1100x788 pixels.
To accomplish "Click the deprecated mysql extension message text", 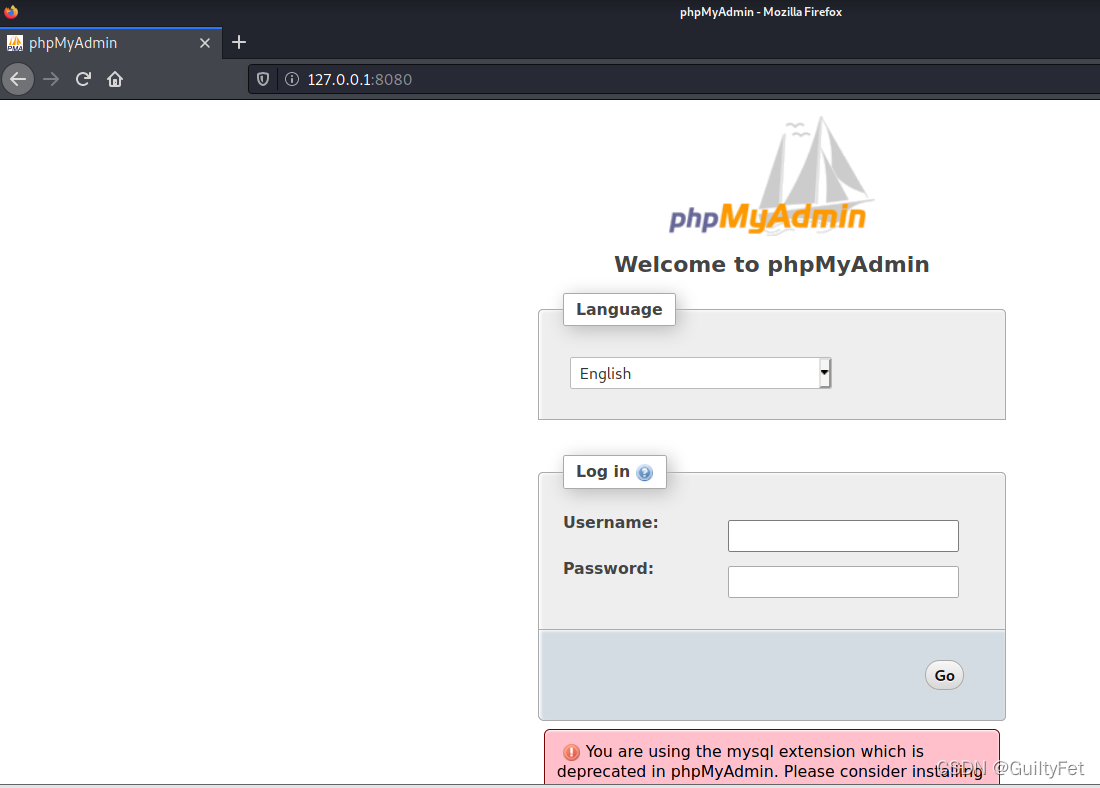I will (x=770, y=761).
